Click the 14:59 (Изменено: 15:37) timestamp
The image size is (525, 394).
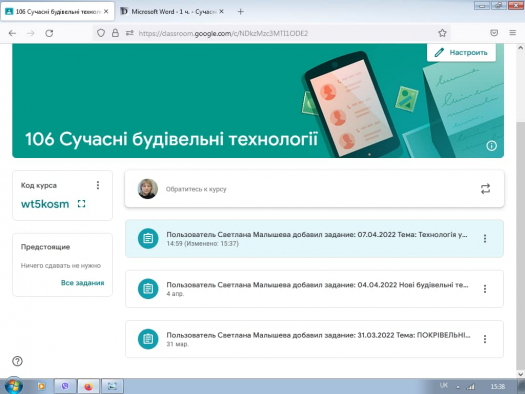[203, 244]
